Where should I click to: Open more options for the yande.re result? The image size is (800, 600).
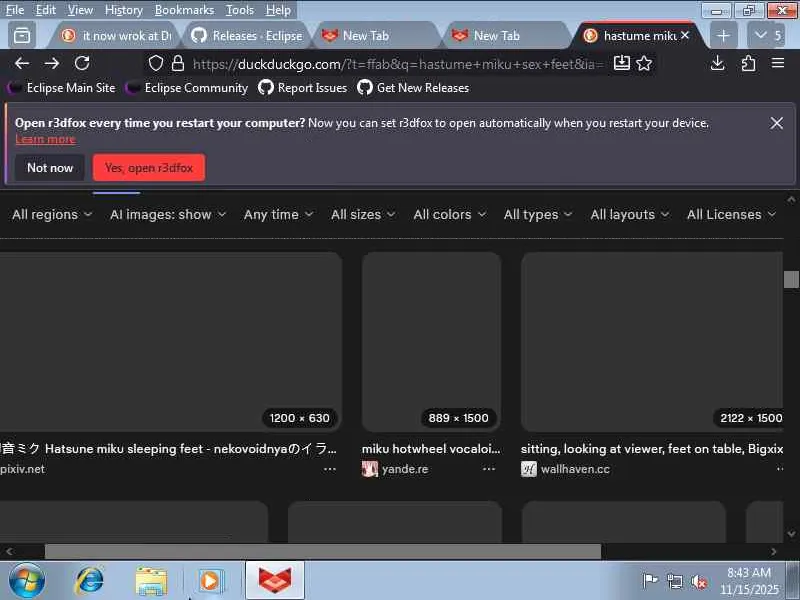click(489, 469)
